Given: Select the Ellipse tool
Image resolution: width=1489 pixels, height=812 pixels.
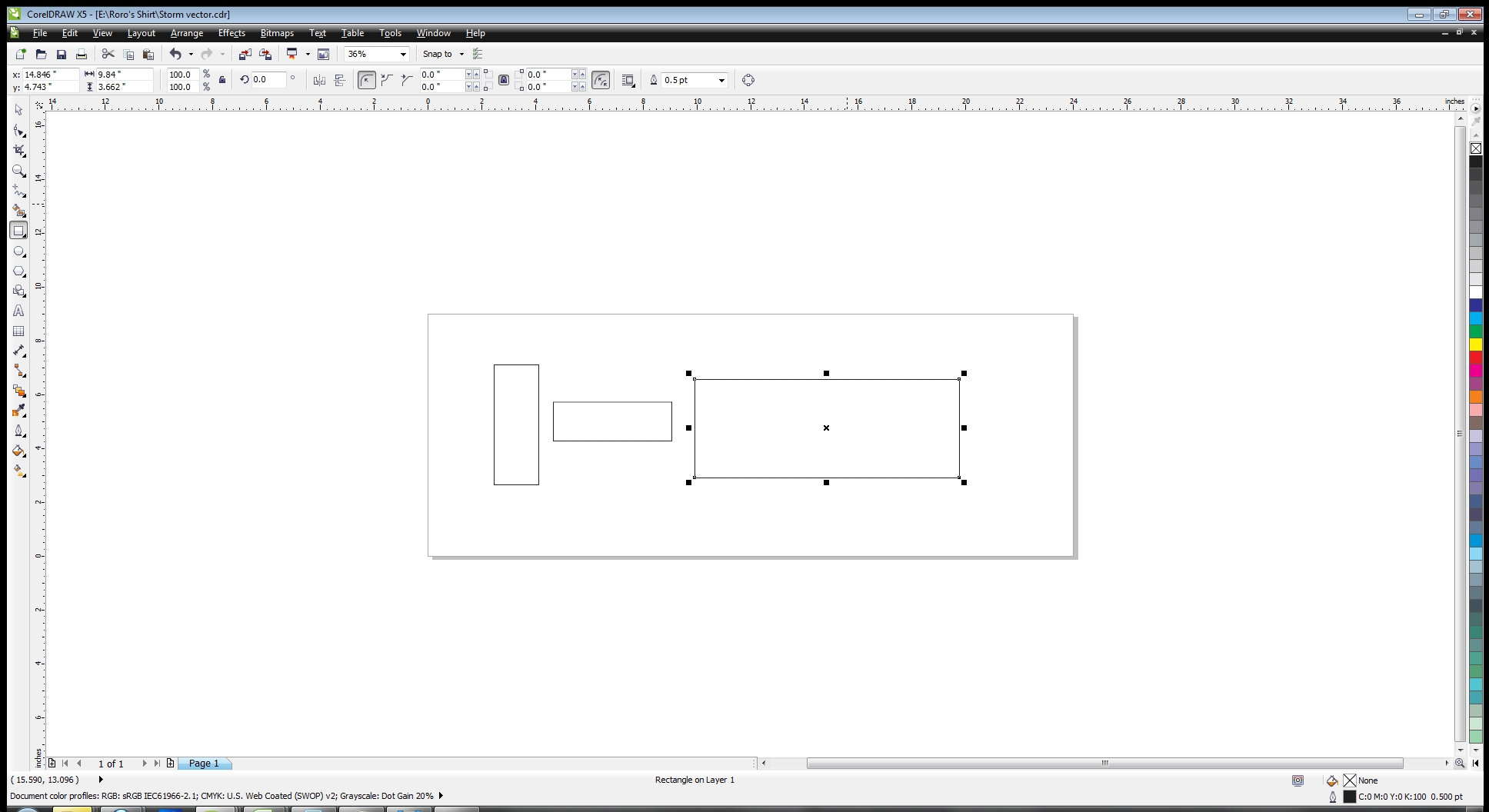Looking at the screenshot, I should pyautogui.click(x=18, y=251).
